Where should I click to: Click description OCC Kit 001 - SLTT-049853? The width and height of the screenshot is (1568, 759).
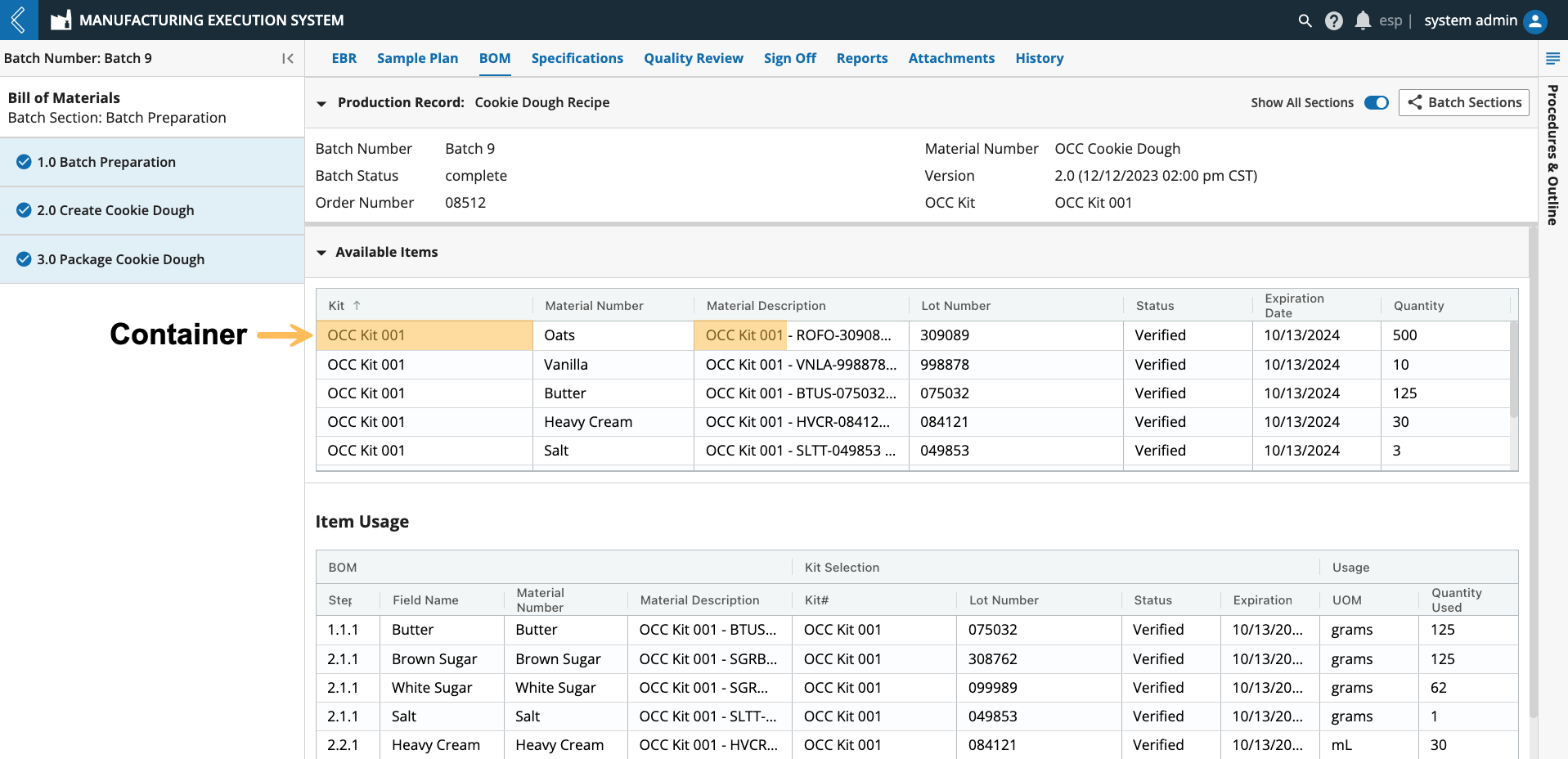801,451
